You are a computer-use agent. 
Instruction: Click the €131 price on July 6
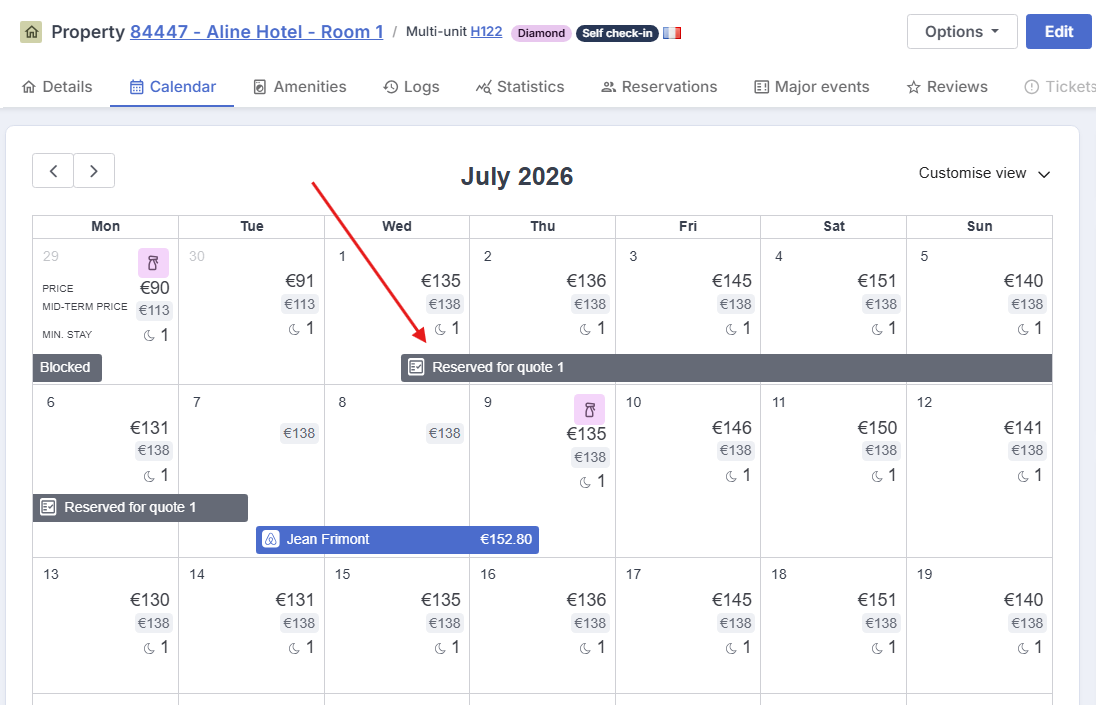pos(149,428)
